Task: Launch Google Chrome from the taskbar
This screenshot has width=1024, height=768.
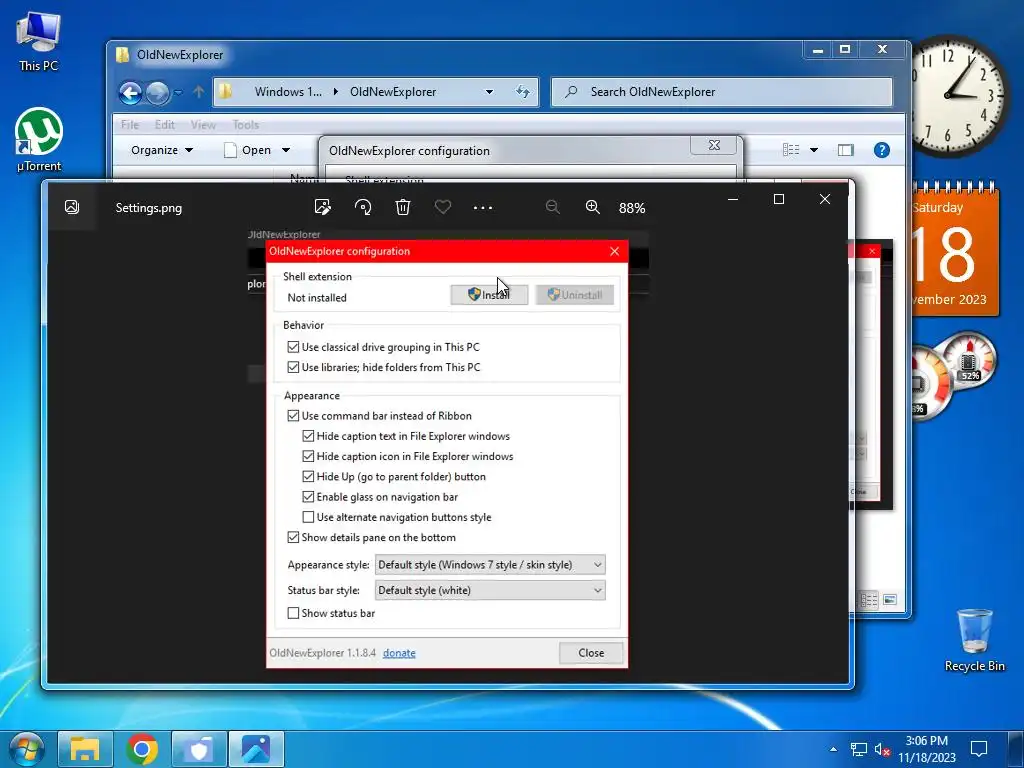Action: 142,749
